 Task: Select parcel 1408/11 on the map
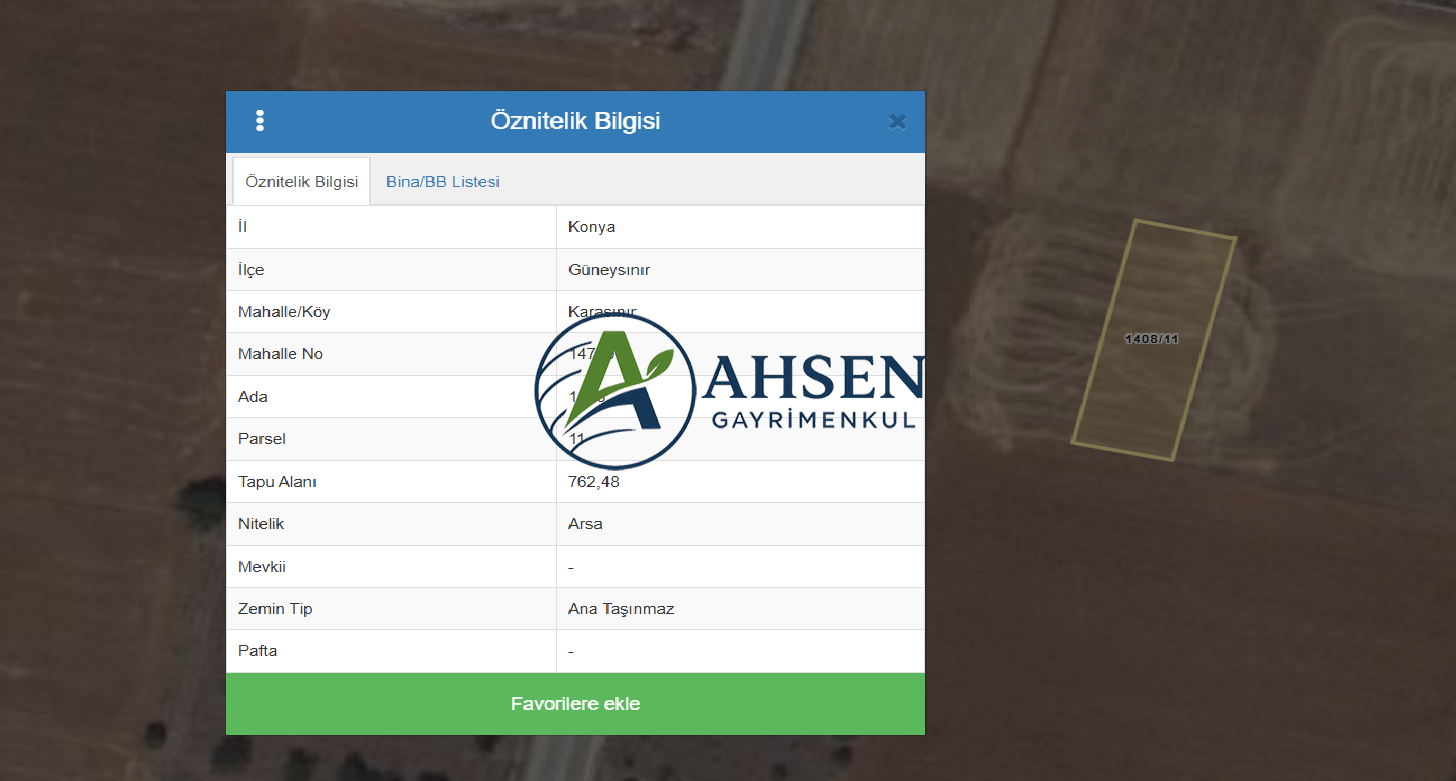1152,339
